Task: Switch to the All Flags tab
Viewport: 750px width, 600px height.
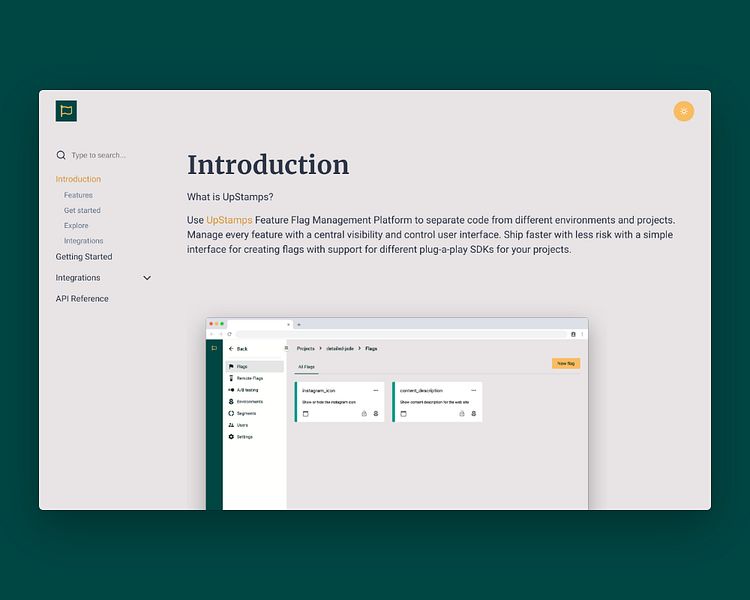Action: tap(307, 367)
